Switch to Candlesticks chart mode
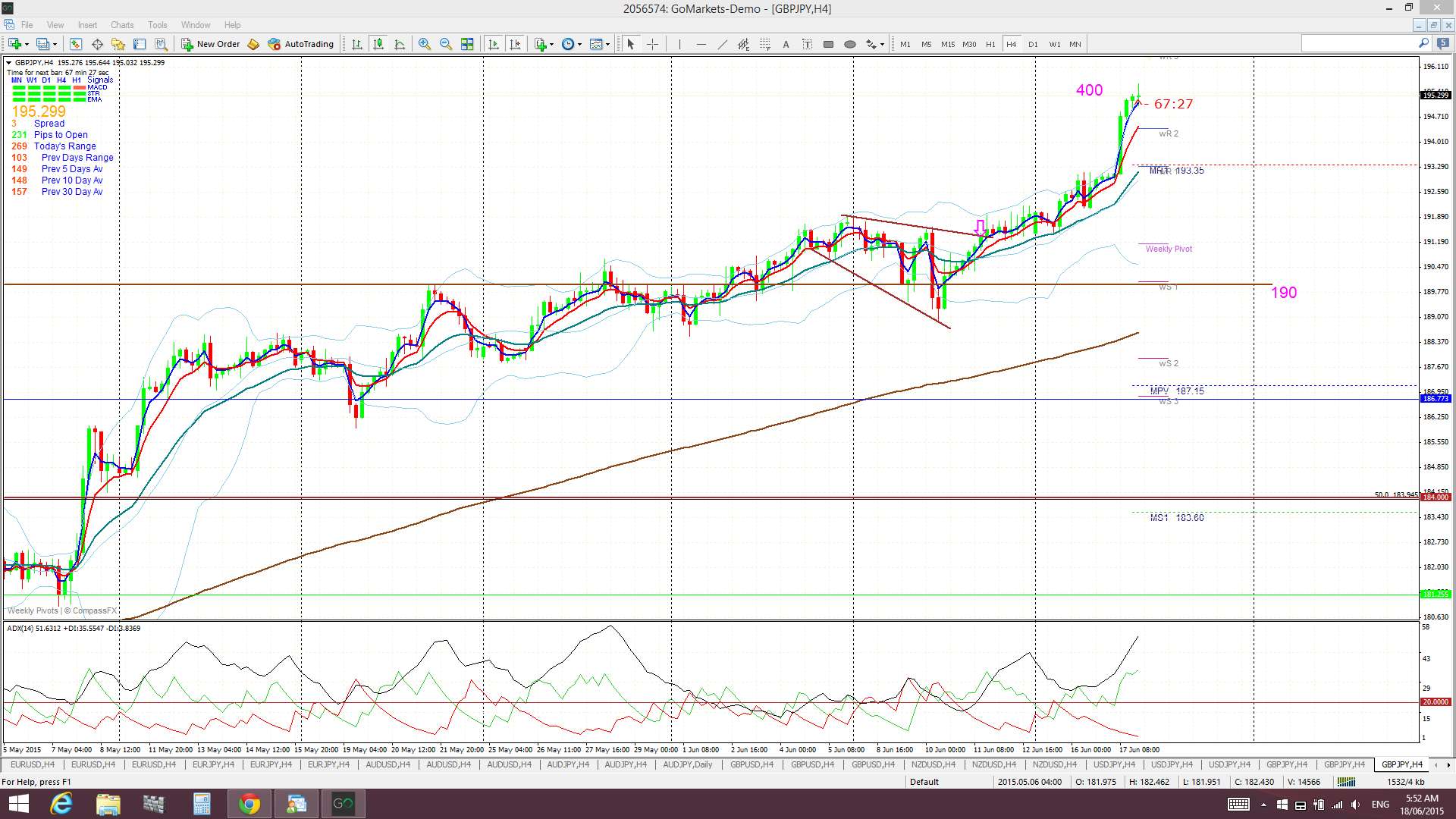The width and height of the screenshot is (1456, 819). [x=378, y=44]
